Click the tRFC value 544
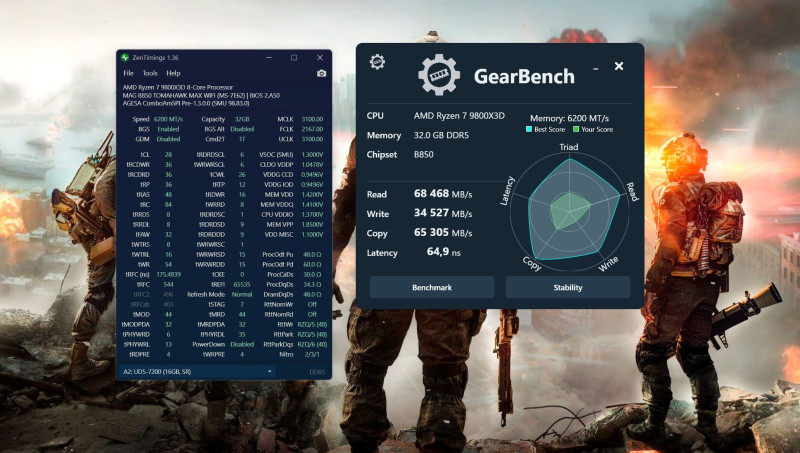This screenshot has width=800, height=453. pos(168,285)
